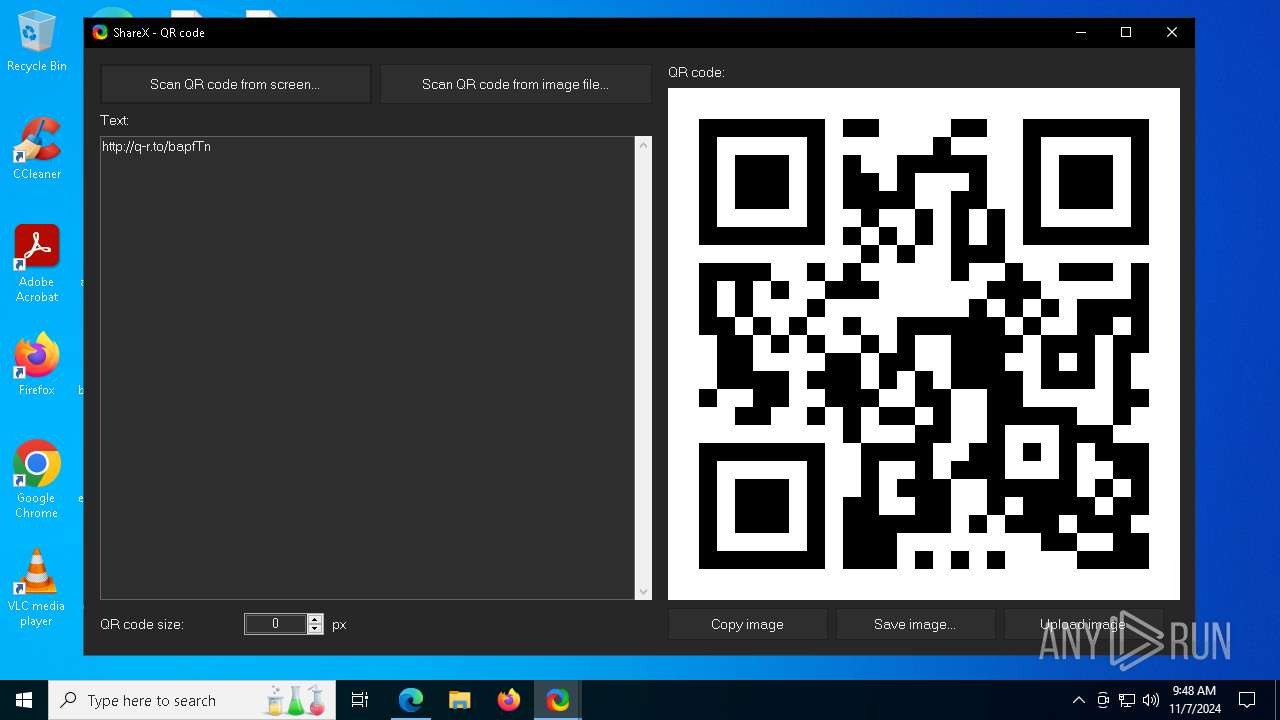This screenshot has height=720, width=1280.
Task: Click the ShareX taskbar icon
Action: (x=558, y=700)
